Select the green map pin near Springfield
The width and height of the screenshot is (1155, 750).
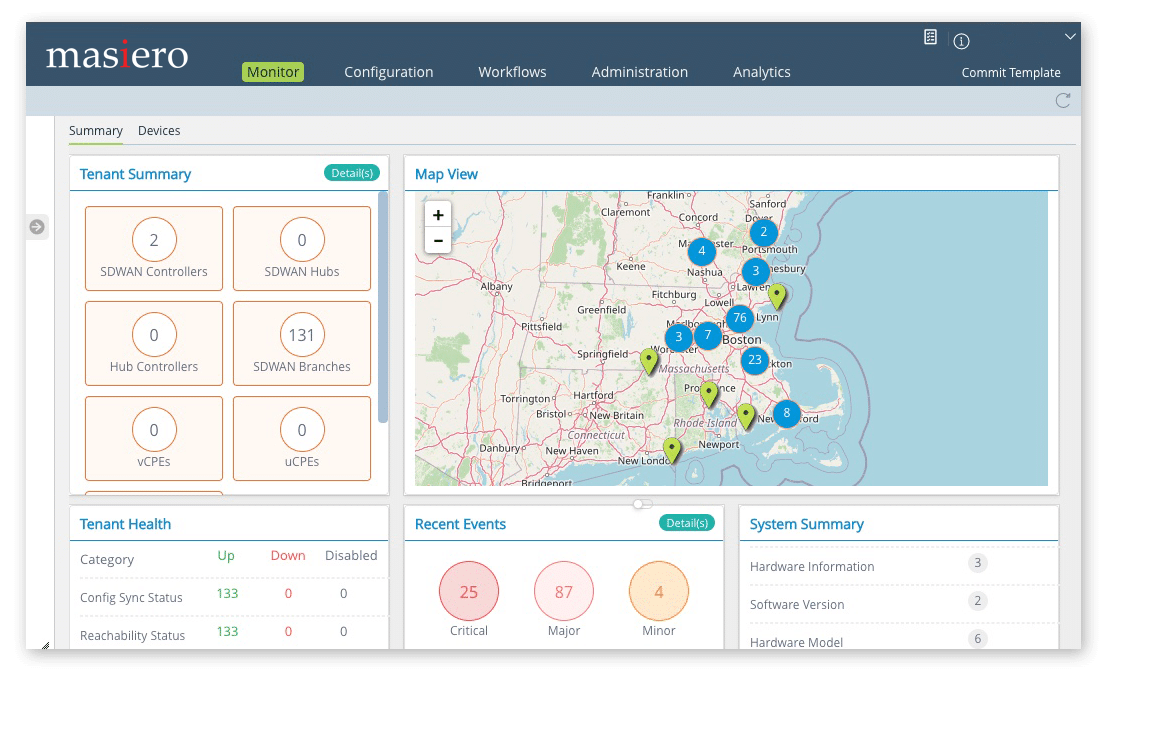[649, 360]
